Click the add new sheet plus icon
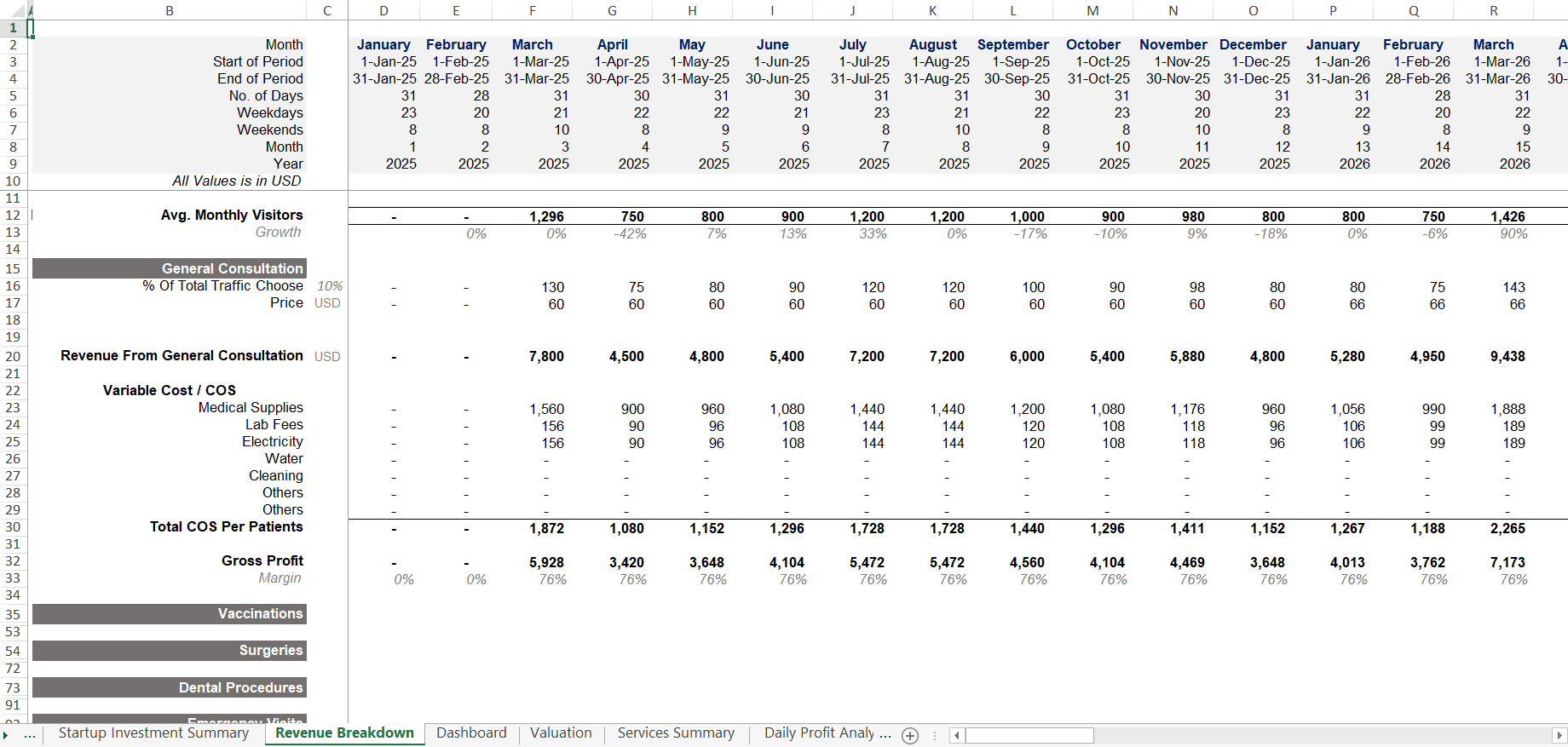1568x747 pixels. point(910,736)
